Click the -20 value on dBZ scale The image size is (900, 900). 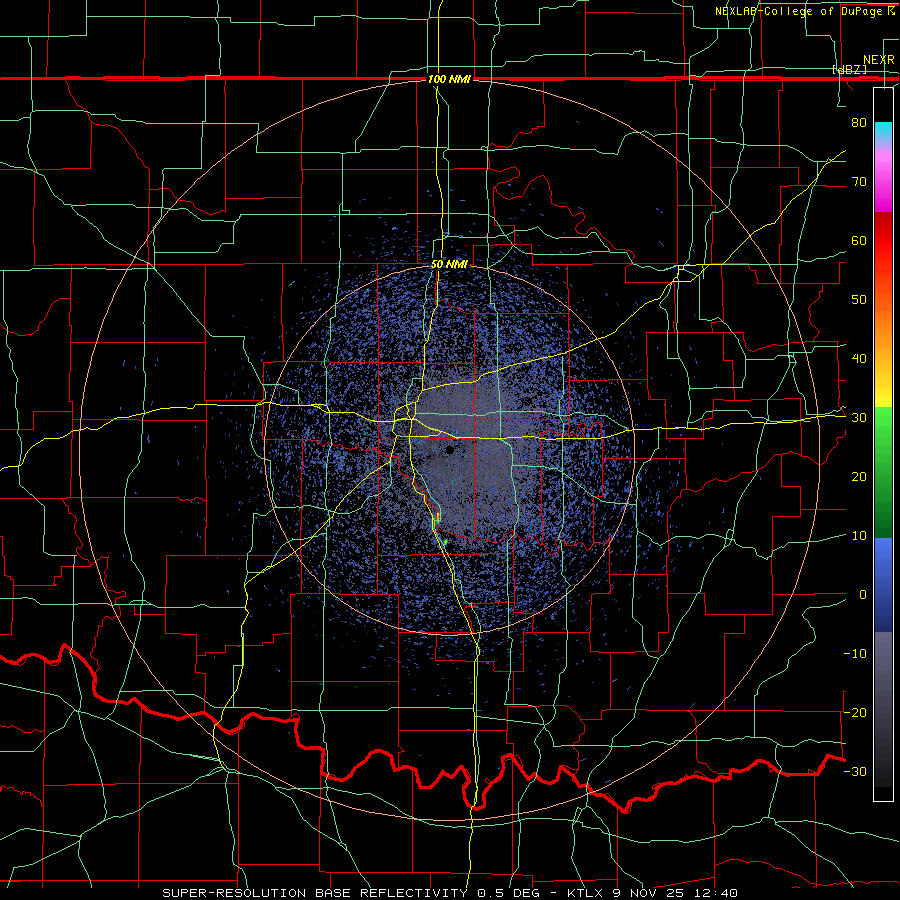click(x=855, y=712)
